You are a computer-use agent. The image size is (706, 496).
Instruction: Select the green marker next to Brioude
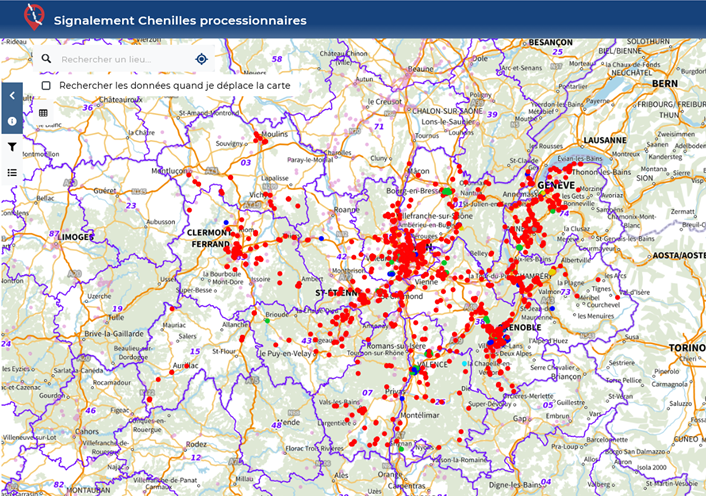pos(267,321)
